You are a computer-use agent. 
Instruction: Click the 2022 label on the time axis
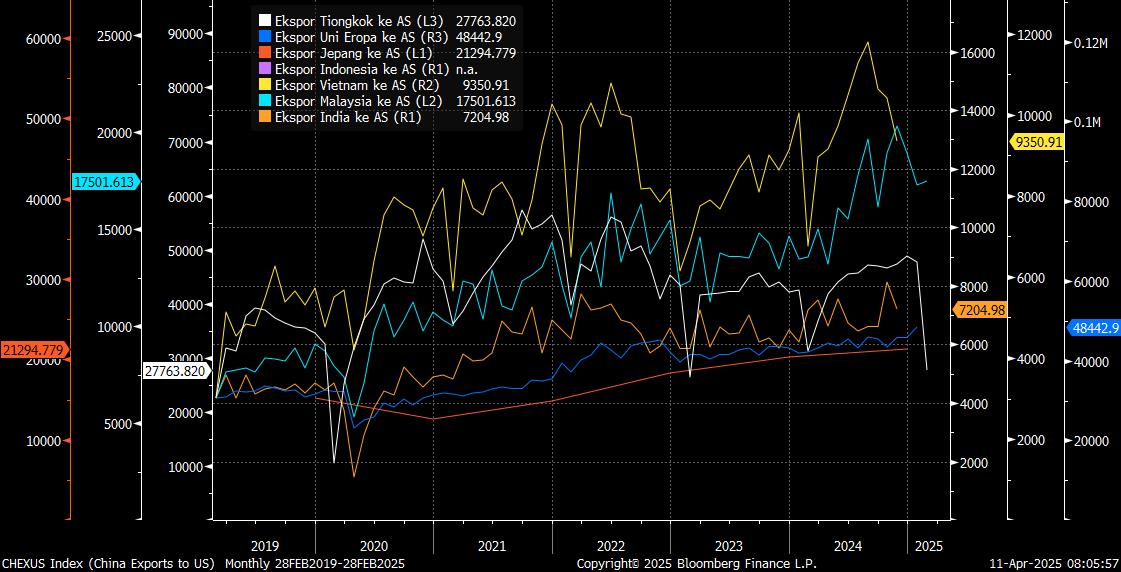point(610,546)
